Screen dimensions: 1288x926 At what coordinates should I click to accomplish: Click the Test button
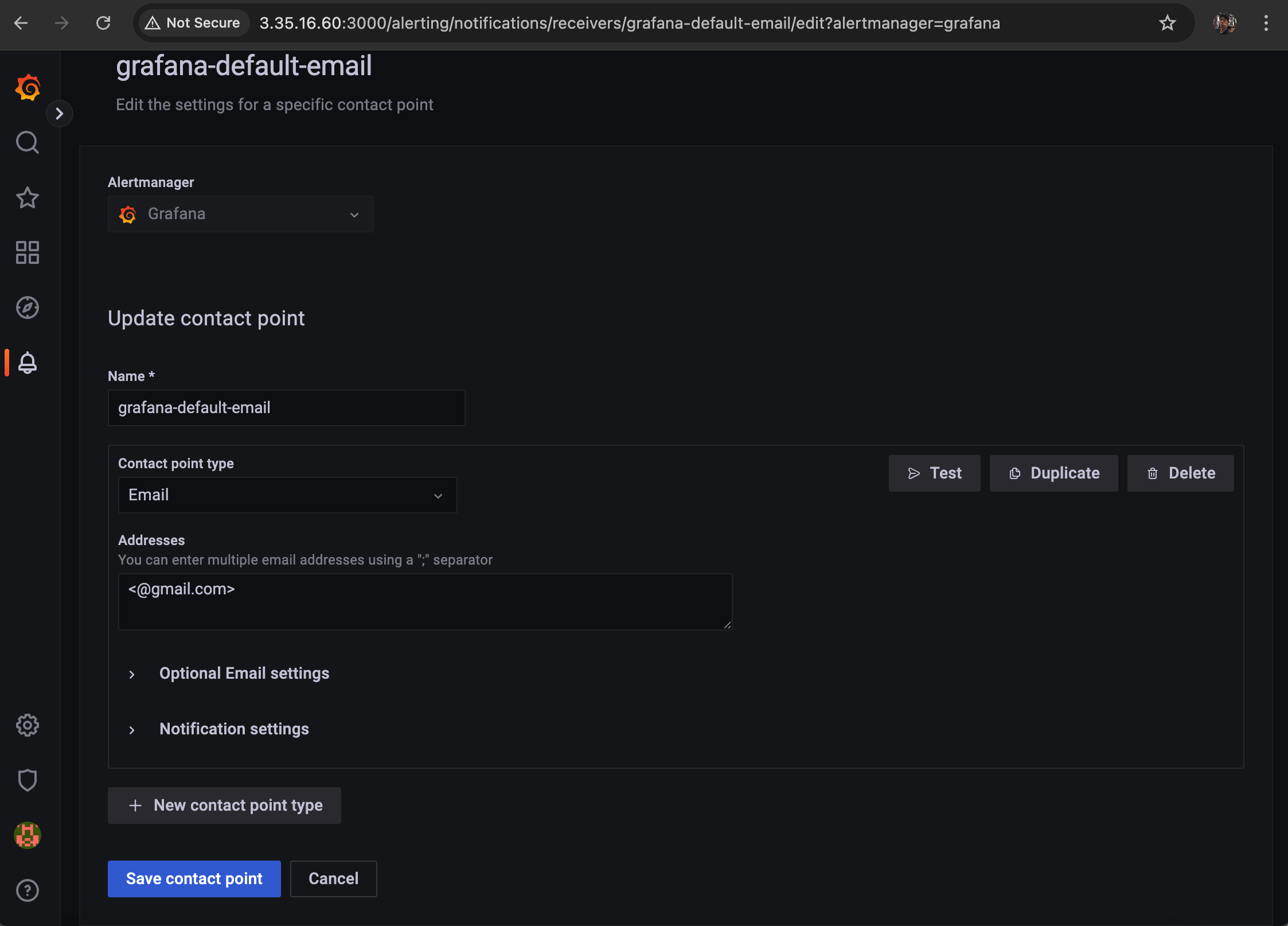pos(934,473)
